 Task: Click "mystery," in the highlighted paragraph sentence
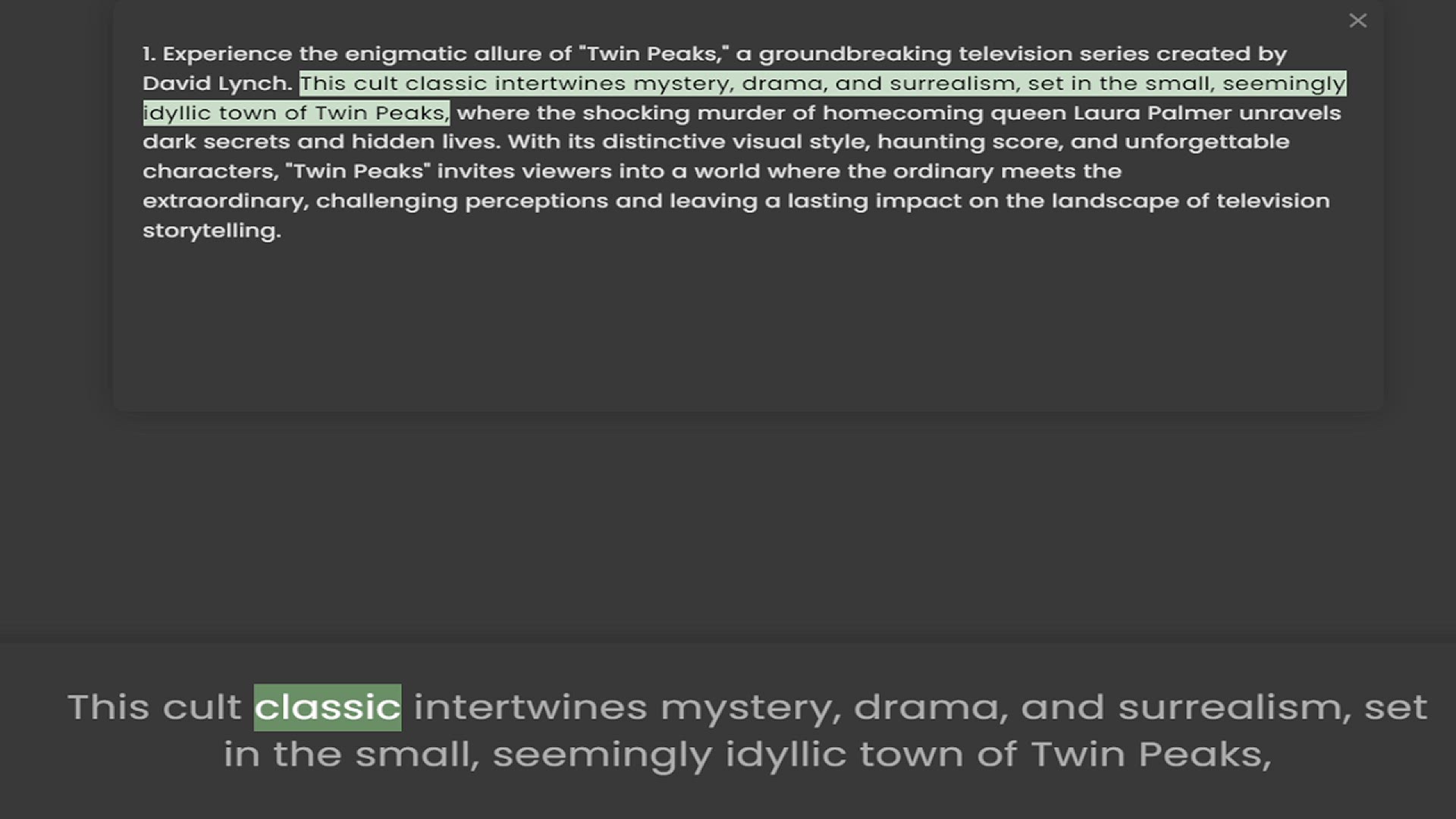click(683, 83)
